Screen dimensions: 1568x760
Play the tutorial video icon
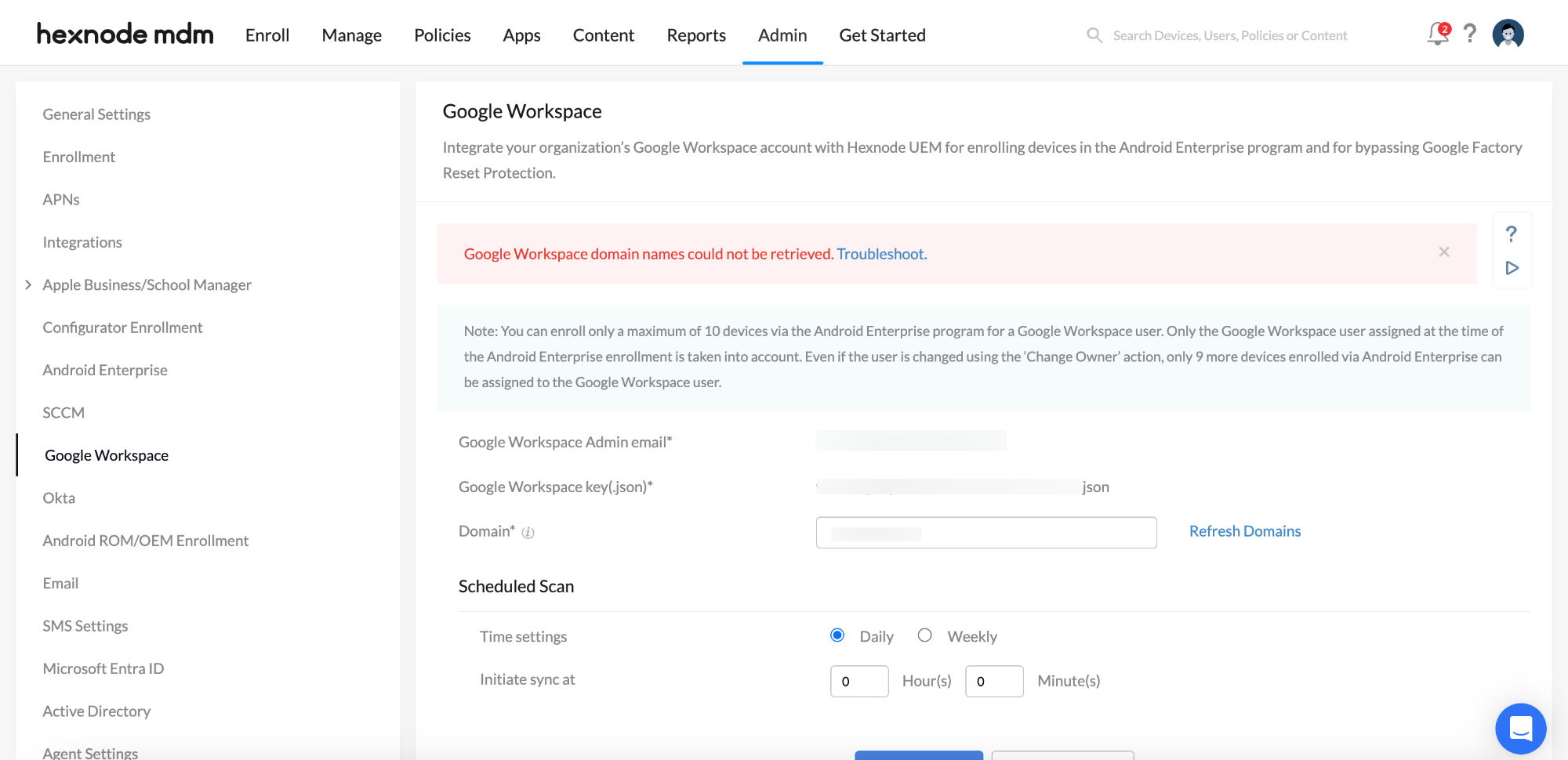pos(1512,268)
